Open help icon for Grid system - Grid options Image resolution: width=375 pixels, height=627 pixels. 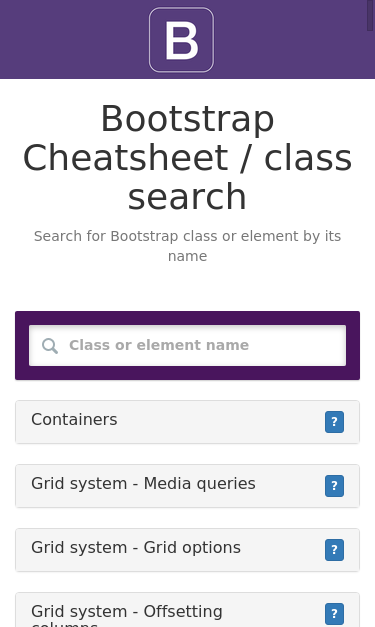334,550
